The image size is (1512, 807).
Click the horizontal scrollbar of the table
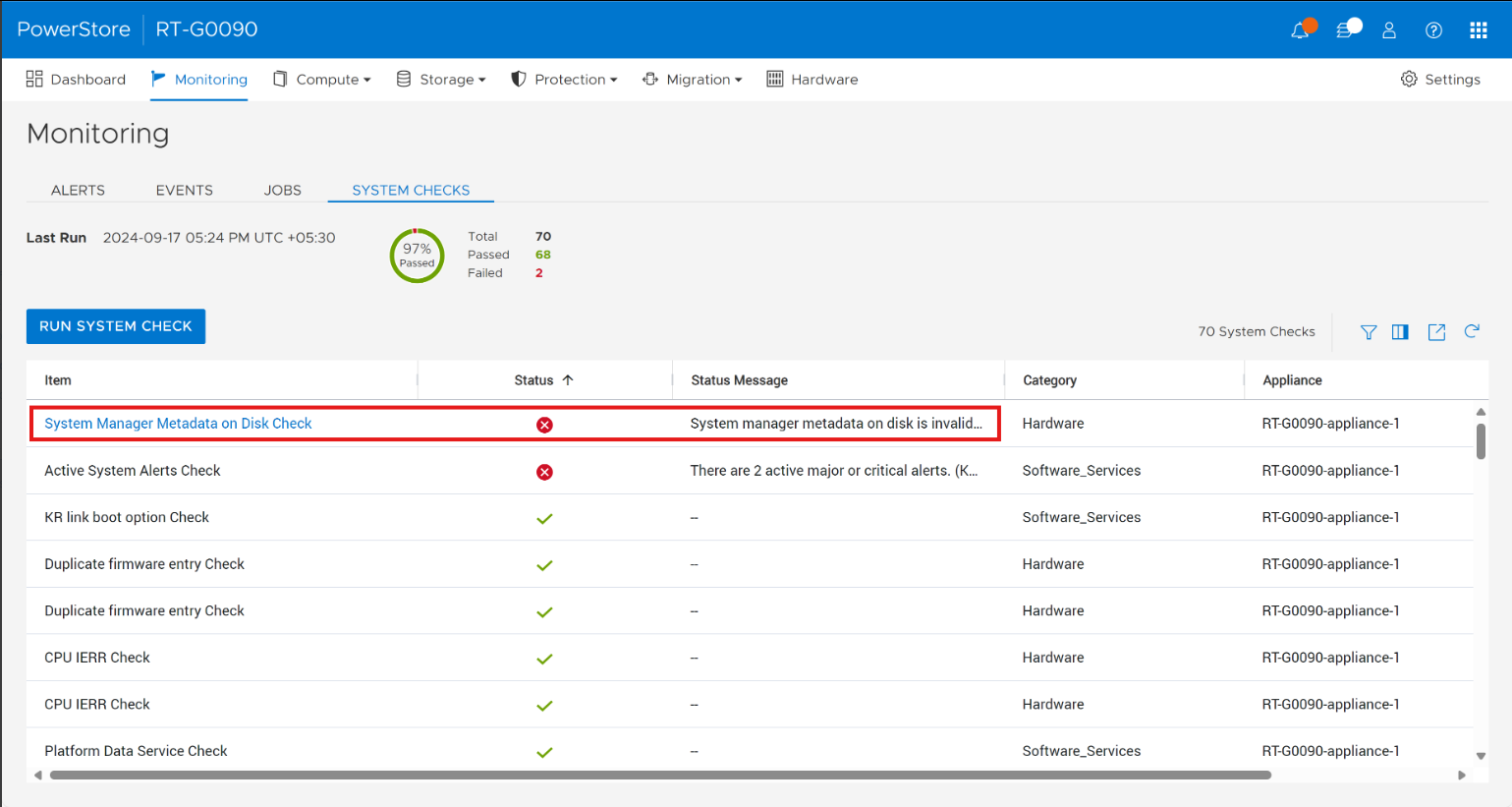click(660, 776)
